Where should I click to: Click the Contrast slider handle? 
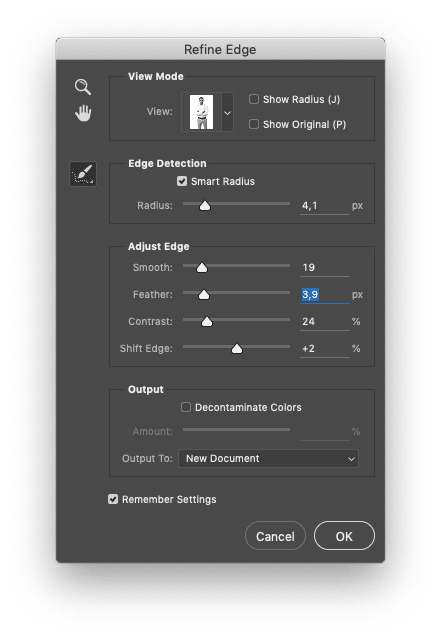point(207,322)
